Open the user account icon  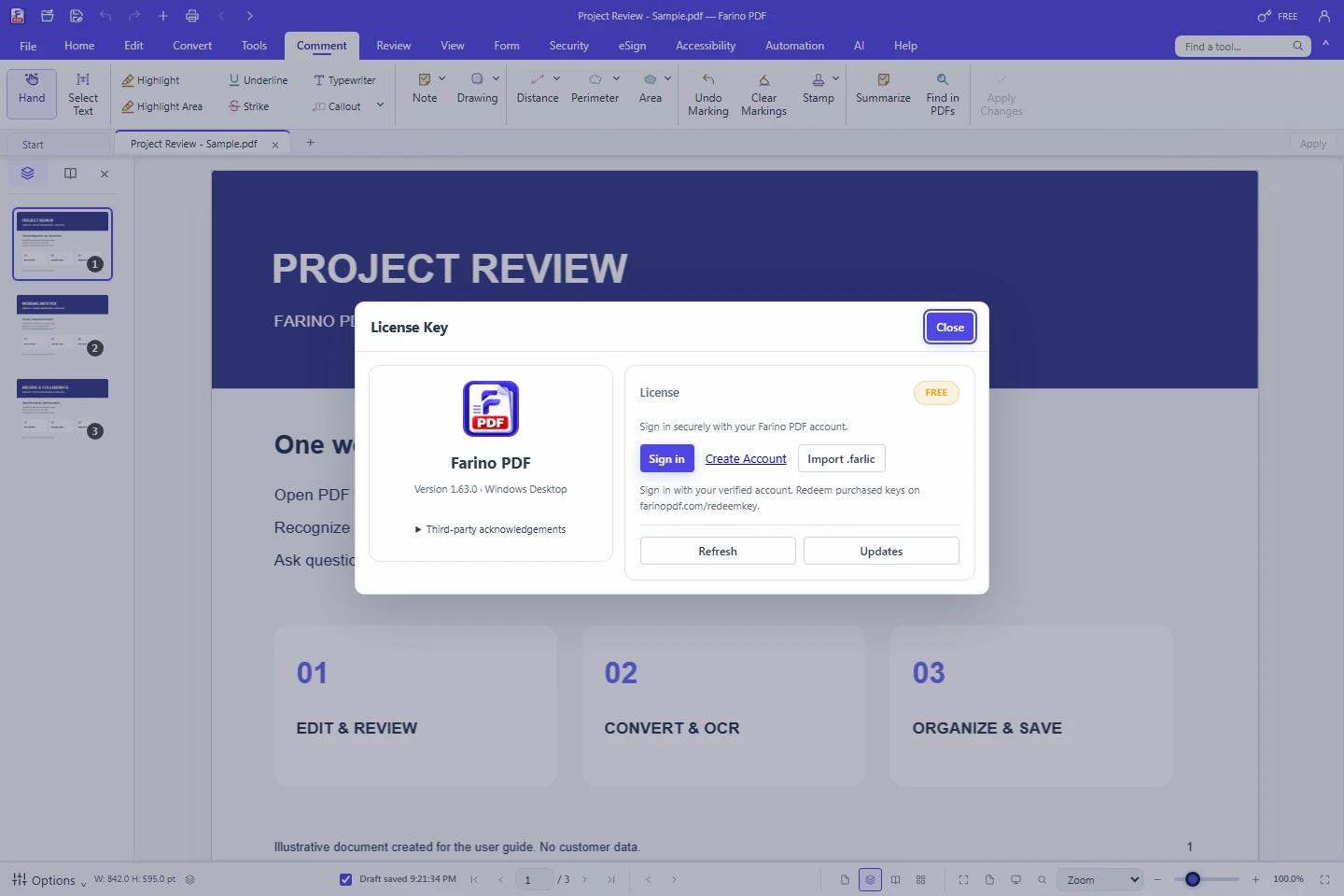click(1323, 16)
